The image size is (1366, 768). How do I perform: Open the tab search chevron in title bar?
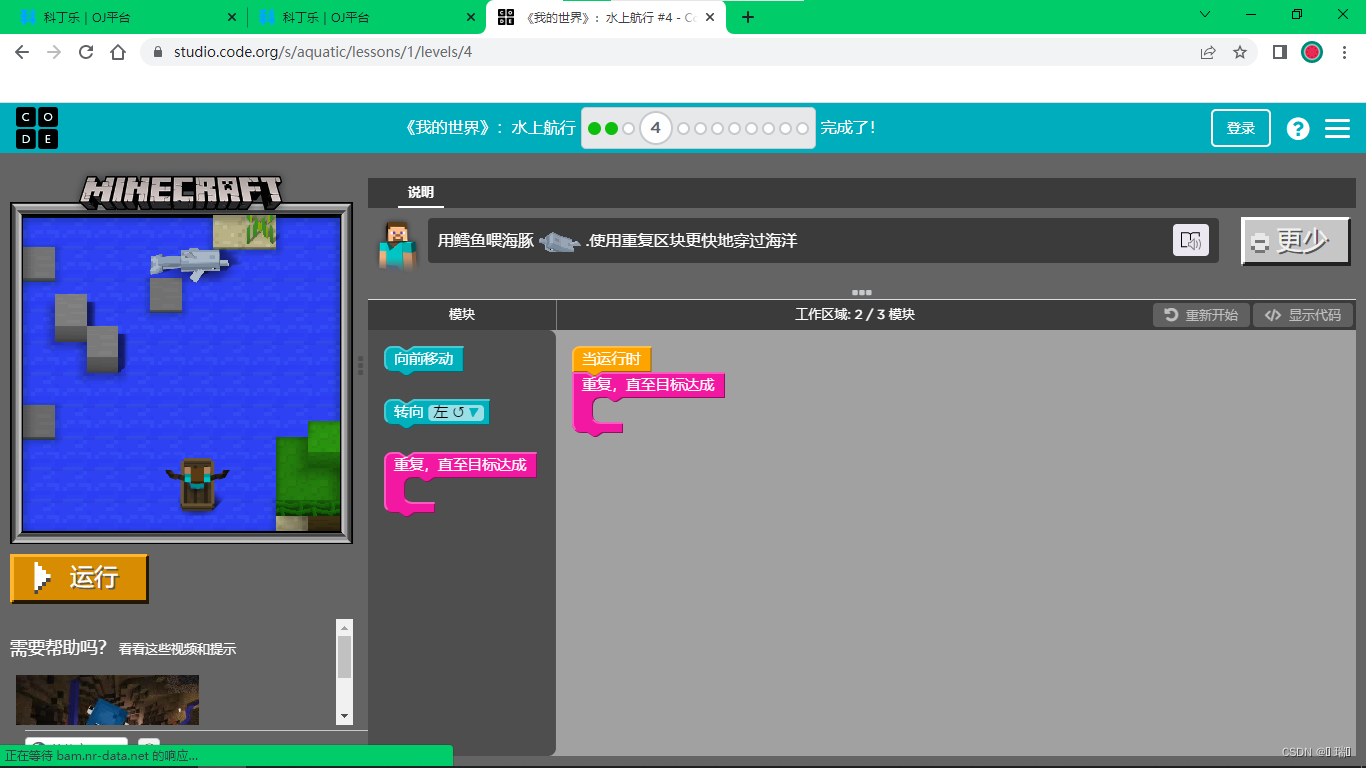(x=1205, y=15)
